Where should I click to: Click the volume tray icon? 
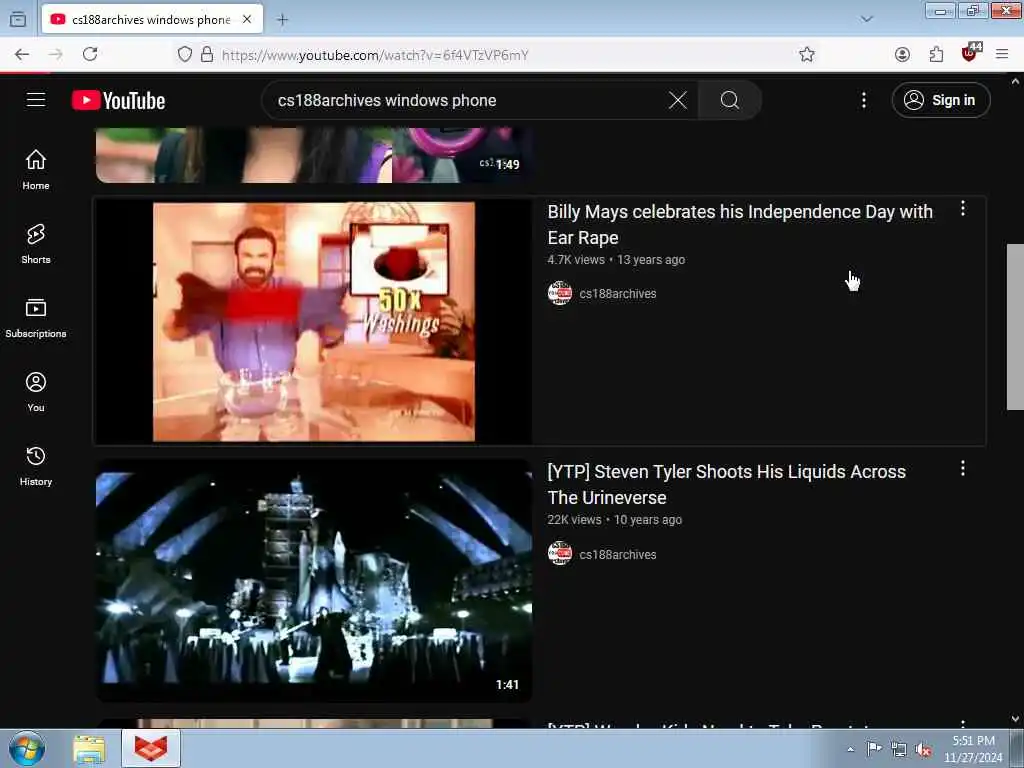point(923,749)
